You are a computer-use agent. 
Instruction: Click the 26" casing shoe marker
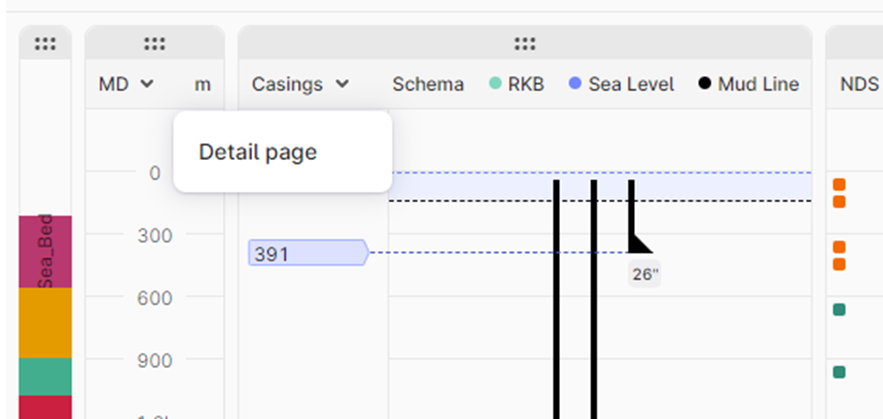639,245
